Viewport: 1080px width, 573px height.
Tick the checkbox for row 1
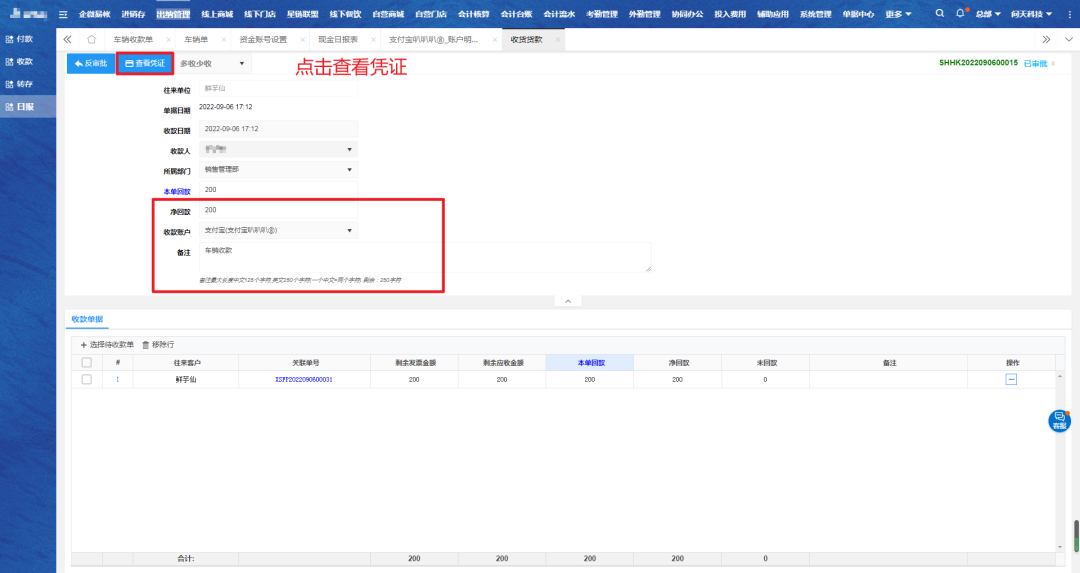86,379
